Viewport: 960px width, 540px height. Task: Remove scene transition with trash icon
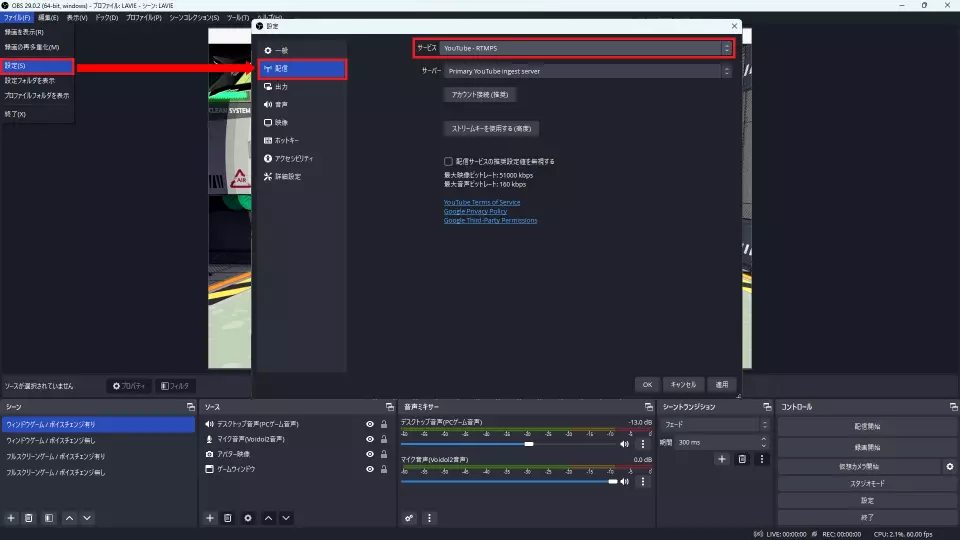coord(742,459)
